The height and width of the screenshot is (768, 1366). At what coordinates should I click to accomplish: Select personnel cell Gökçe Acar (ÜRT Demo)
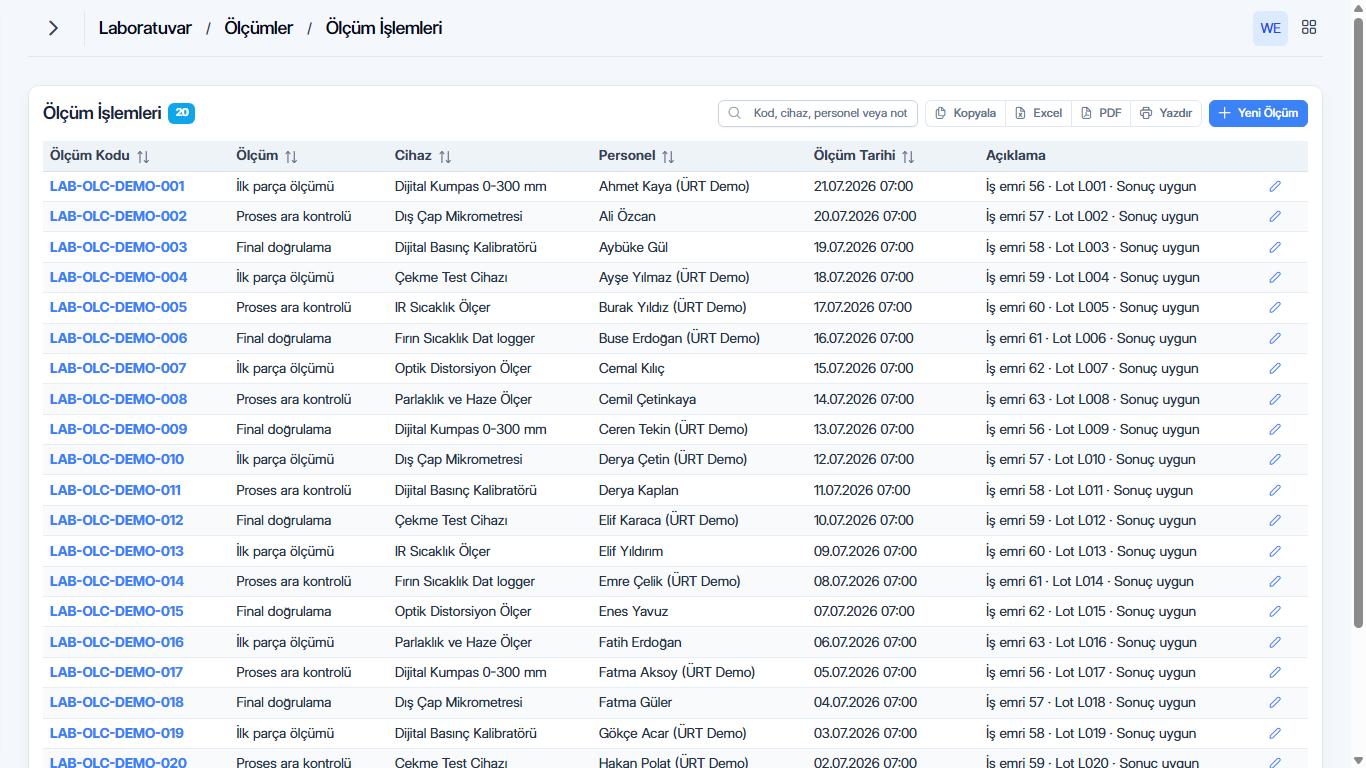[673, 733]
